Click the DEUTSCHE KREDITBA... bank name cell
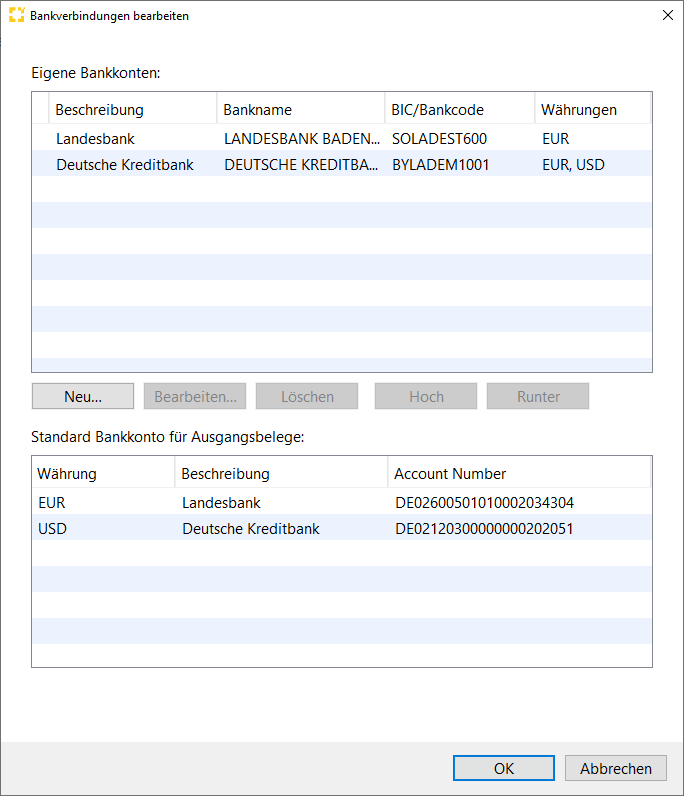Screen dimensions: 684x796 point(301,164)
